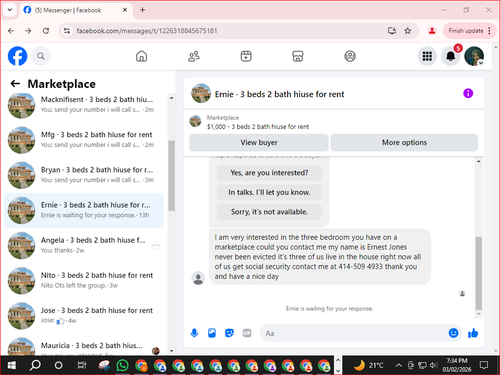This screenshot has width=500, height=375.
Task: Send quick reply "In talks. I'll let you know."
Action: 269,192
